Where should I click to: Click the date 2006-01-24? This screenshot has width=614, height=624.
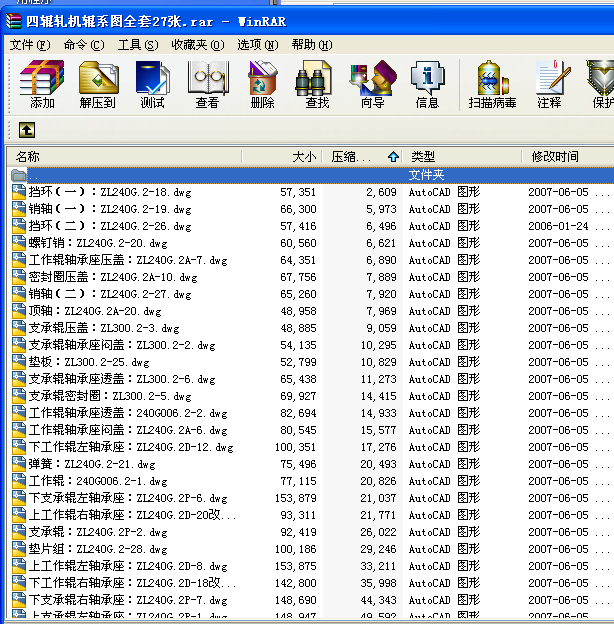coord(558,226)
